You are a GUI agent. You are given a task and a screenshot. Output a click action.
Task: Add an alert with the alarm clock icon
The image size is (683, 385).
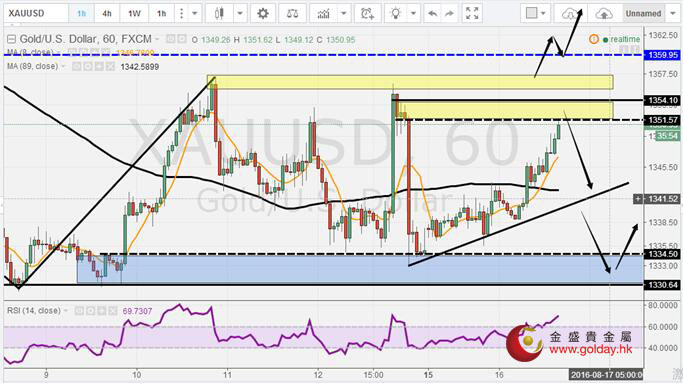tap(367, 14)
